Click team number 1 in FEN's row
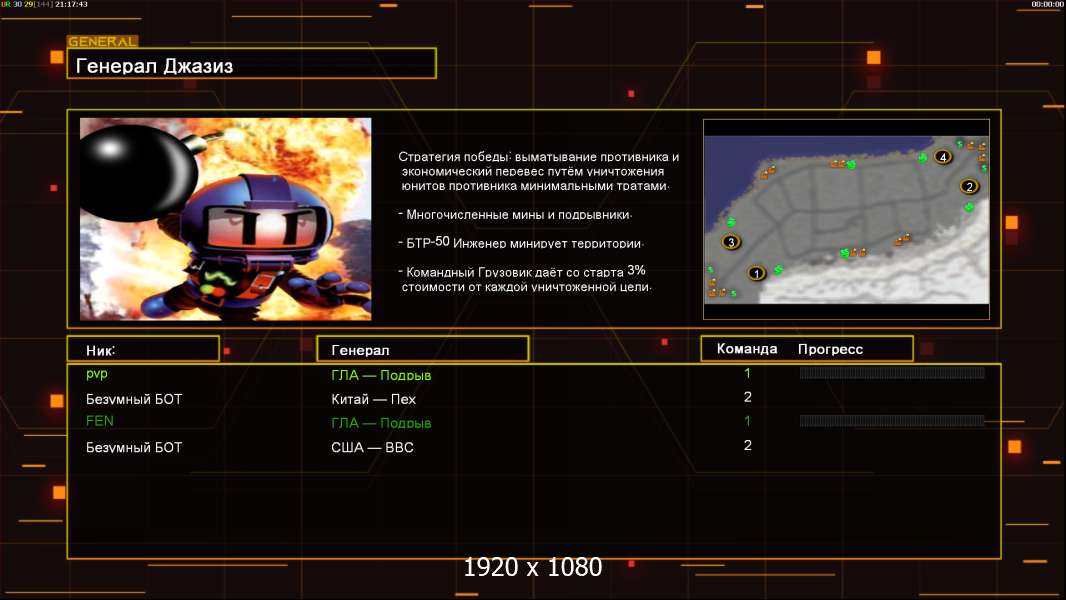This screenshot has height=600, width=1066. tap(747, 421)
